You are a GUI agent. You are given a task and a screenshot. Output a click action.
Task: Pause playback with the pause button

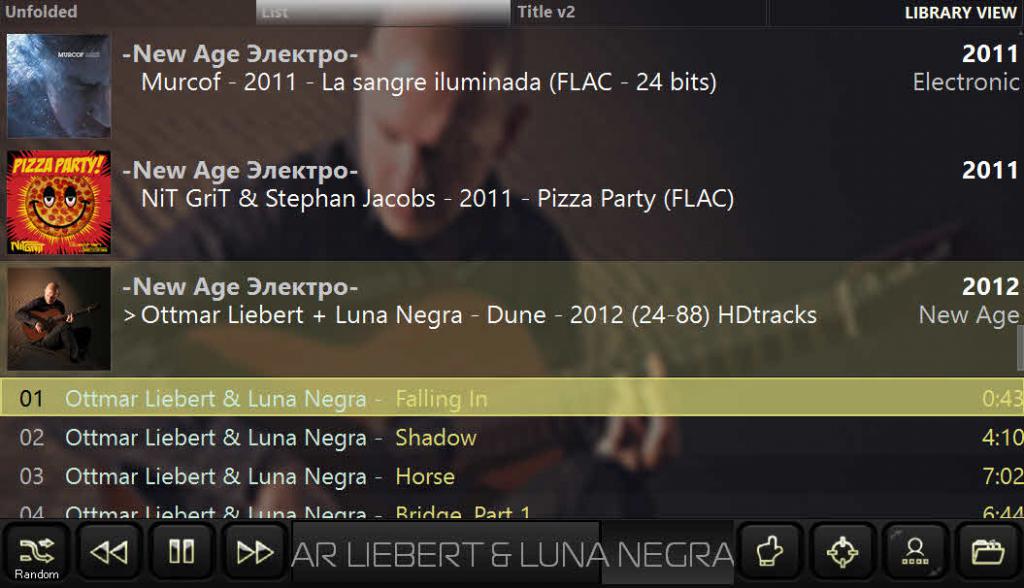click(x=182, y=553)
